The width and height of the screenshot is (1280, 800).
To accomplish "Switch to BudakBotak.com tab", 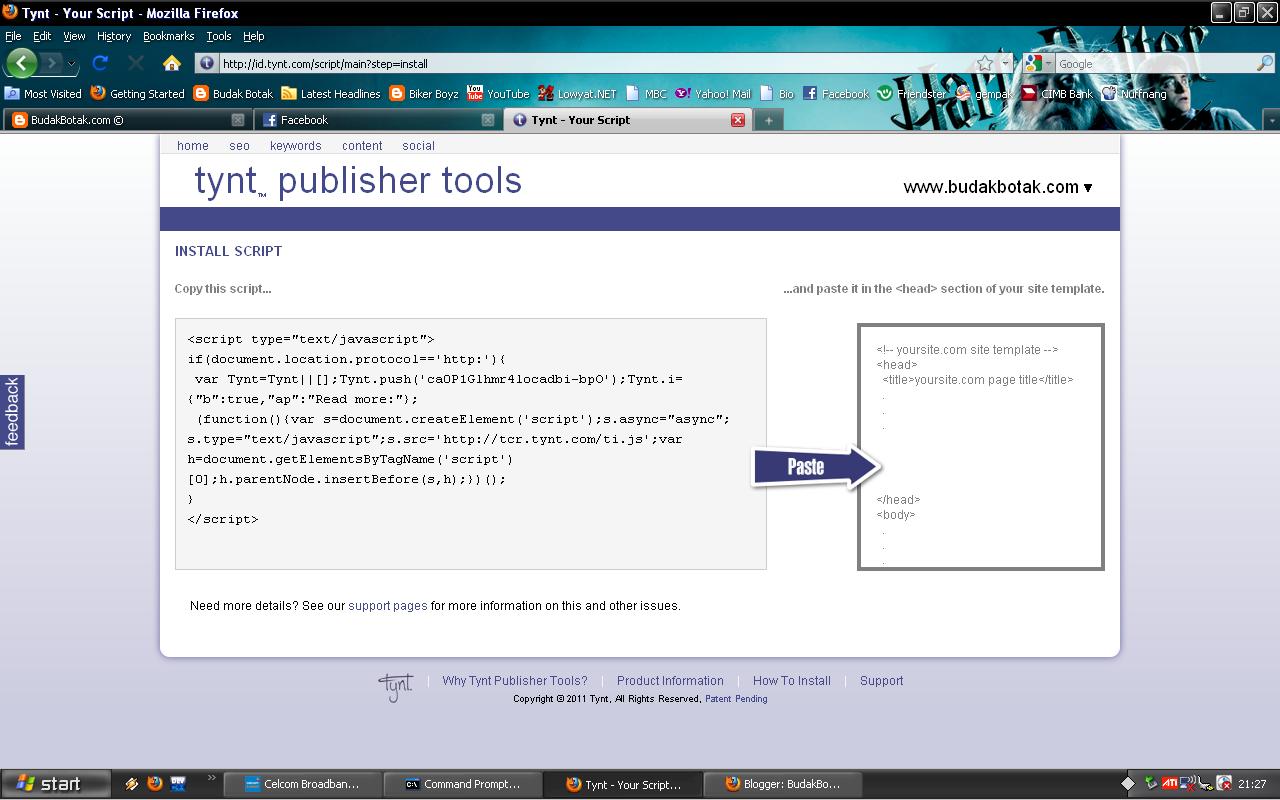I will pyautogui.click(x=127, y=120).
